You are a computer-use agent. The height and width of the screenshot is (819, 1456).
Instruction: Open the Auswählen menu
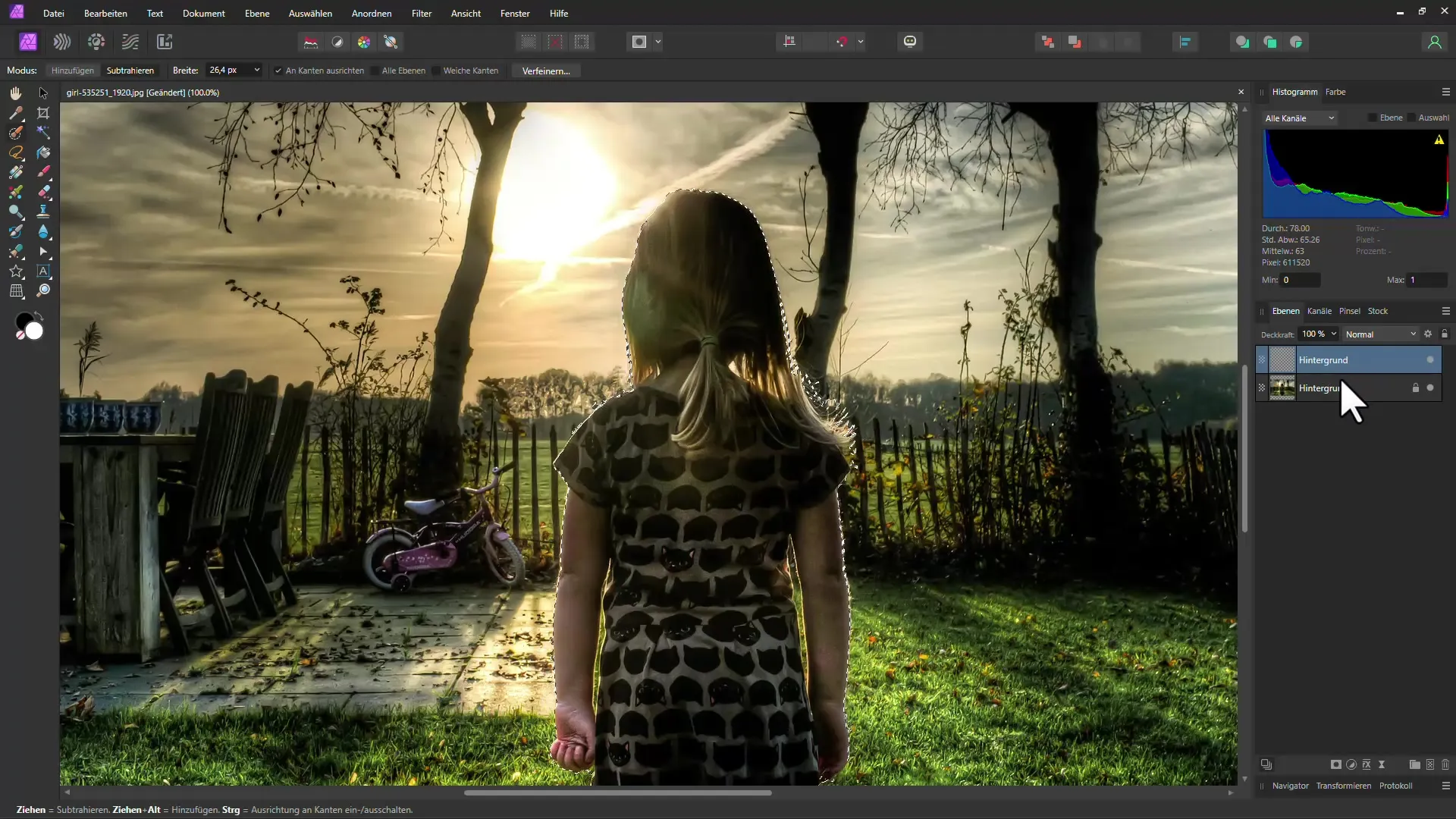tap(310, 14)
